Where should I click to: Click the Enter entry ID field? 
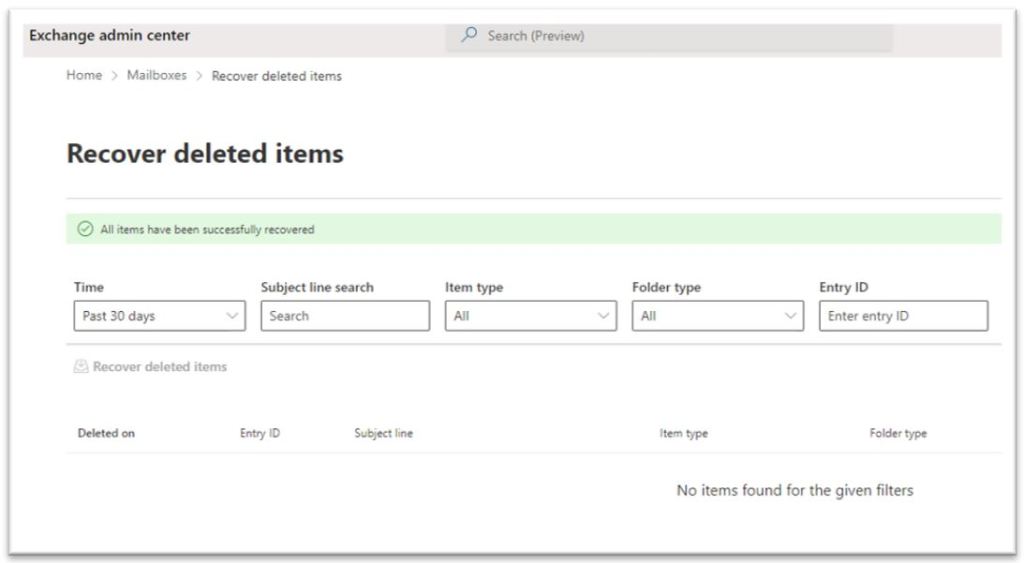[x=904, y=316]
